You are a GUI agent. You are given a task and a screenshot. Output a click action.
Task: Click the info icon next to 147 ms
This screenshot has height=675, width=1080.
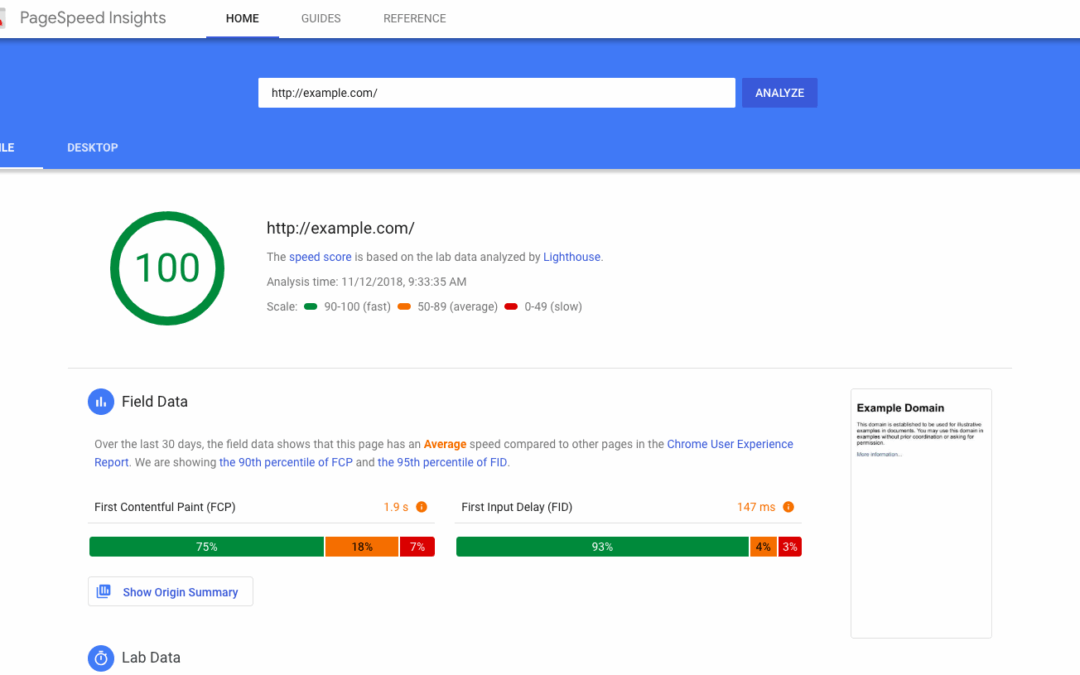pyautogui.click(x=789, y=507)
